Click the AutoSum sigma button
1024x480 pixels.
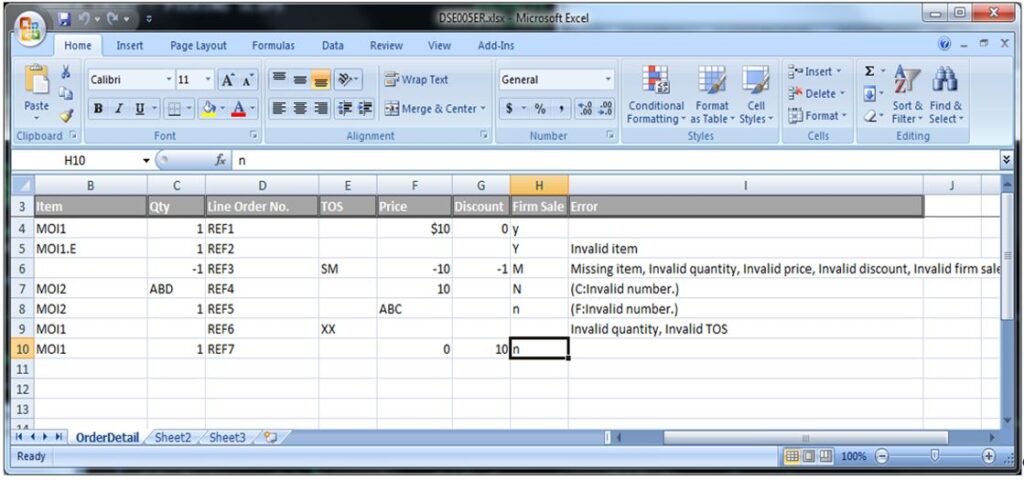(870, 71)
